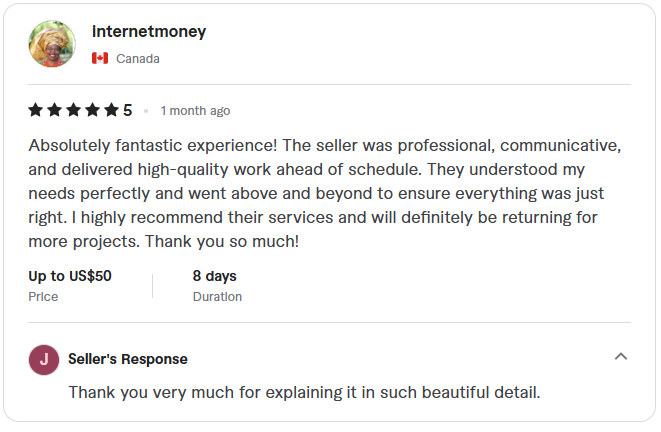This screenshot has height=432, width=661.
Task: Click the second rating star
Action: point(54,110)
